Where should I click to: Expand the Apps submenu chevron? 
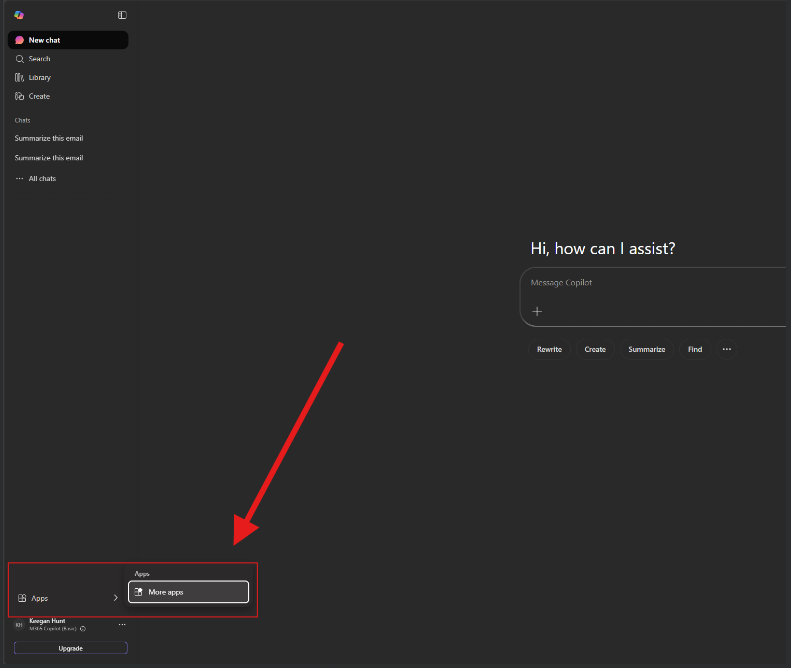click(x=116, y=598)
